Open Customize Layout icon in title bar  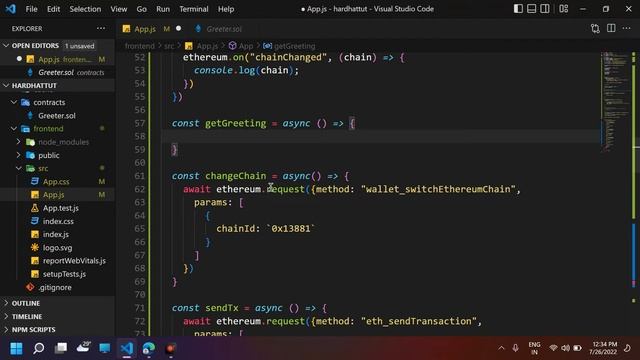click(564, 9)
